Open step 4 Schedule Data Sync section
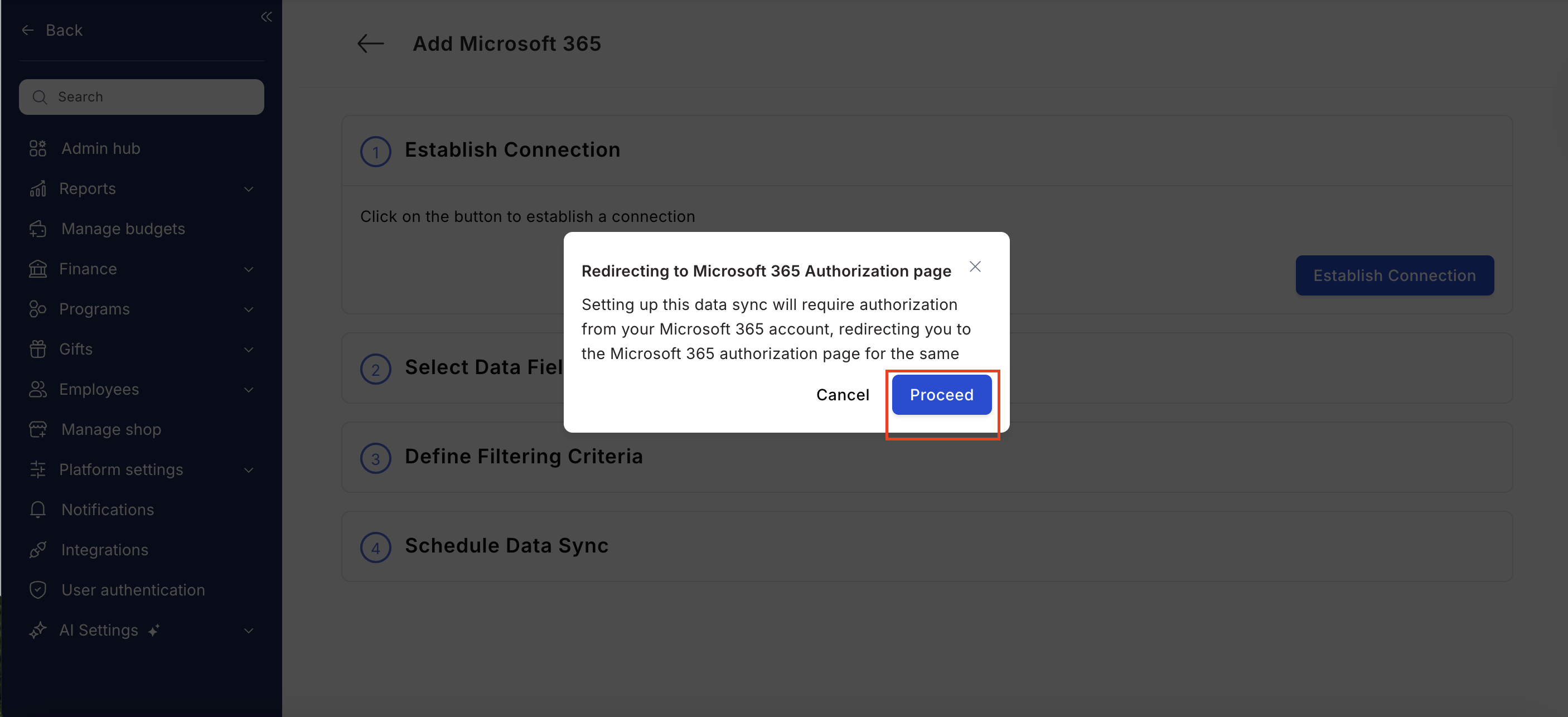The width and height of the screenshot is (1568, 717). [x=926, y=546]
